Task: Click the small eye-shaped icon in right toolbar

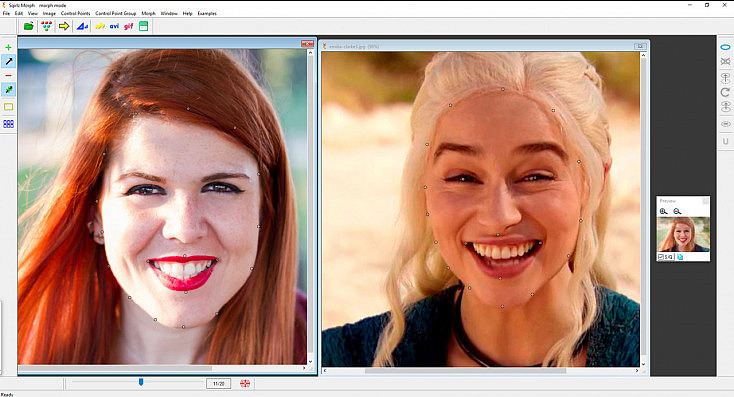Action: (725, 124)
